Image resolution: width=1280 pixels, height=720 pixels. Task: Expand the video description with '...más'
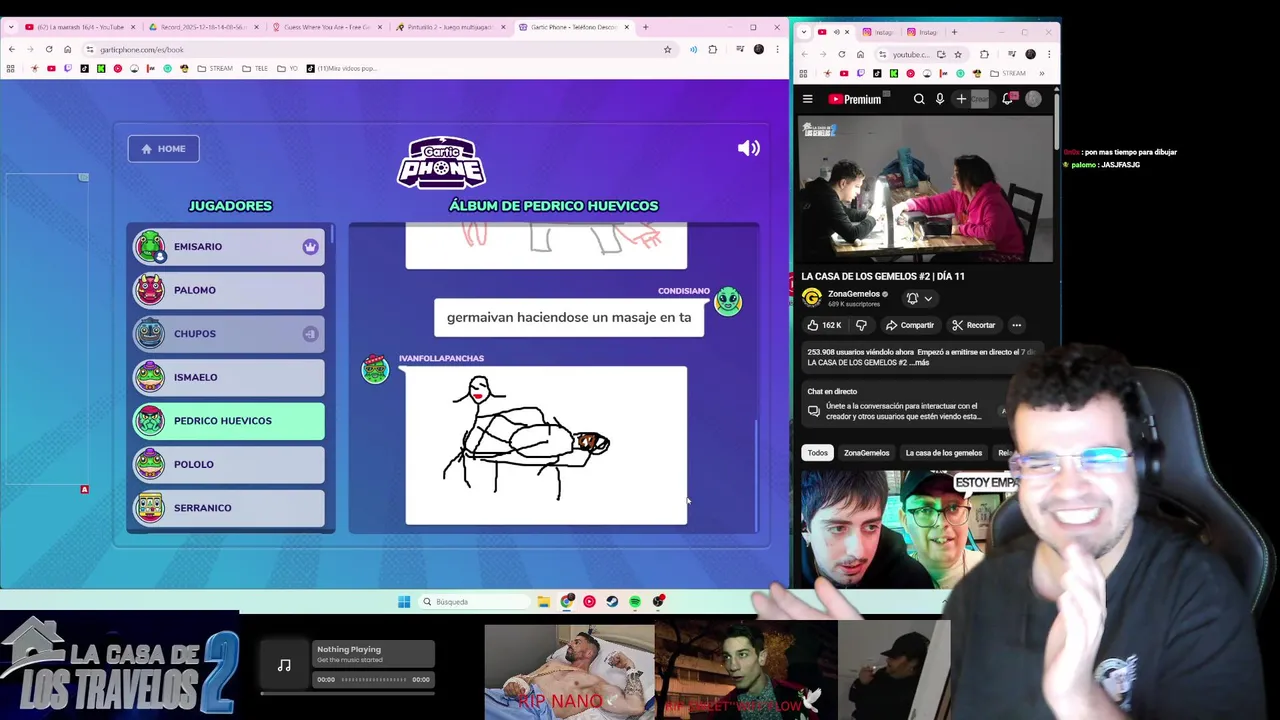920,362
